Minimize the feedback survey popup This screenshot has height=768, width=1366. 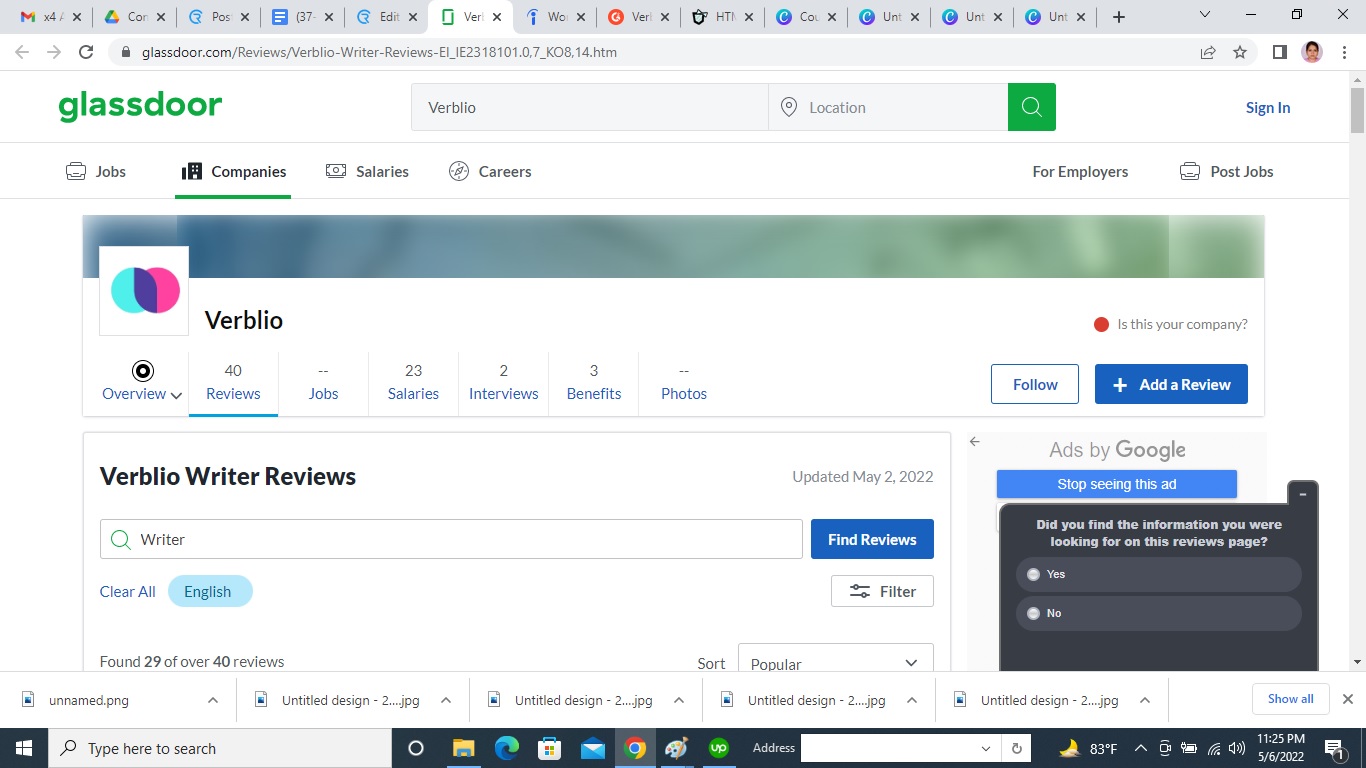(1303, 494)
